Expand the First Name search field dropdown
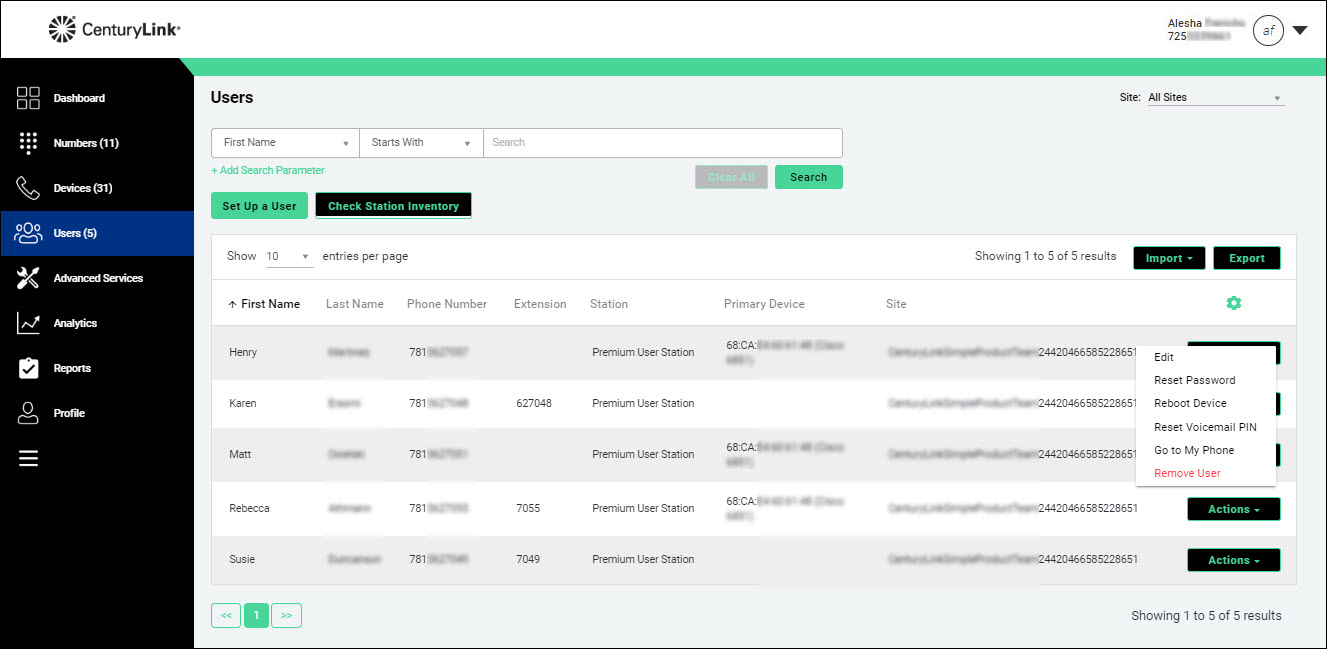 coord(285,143)
